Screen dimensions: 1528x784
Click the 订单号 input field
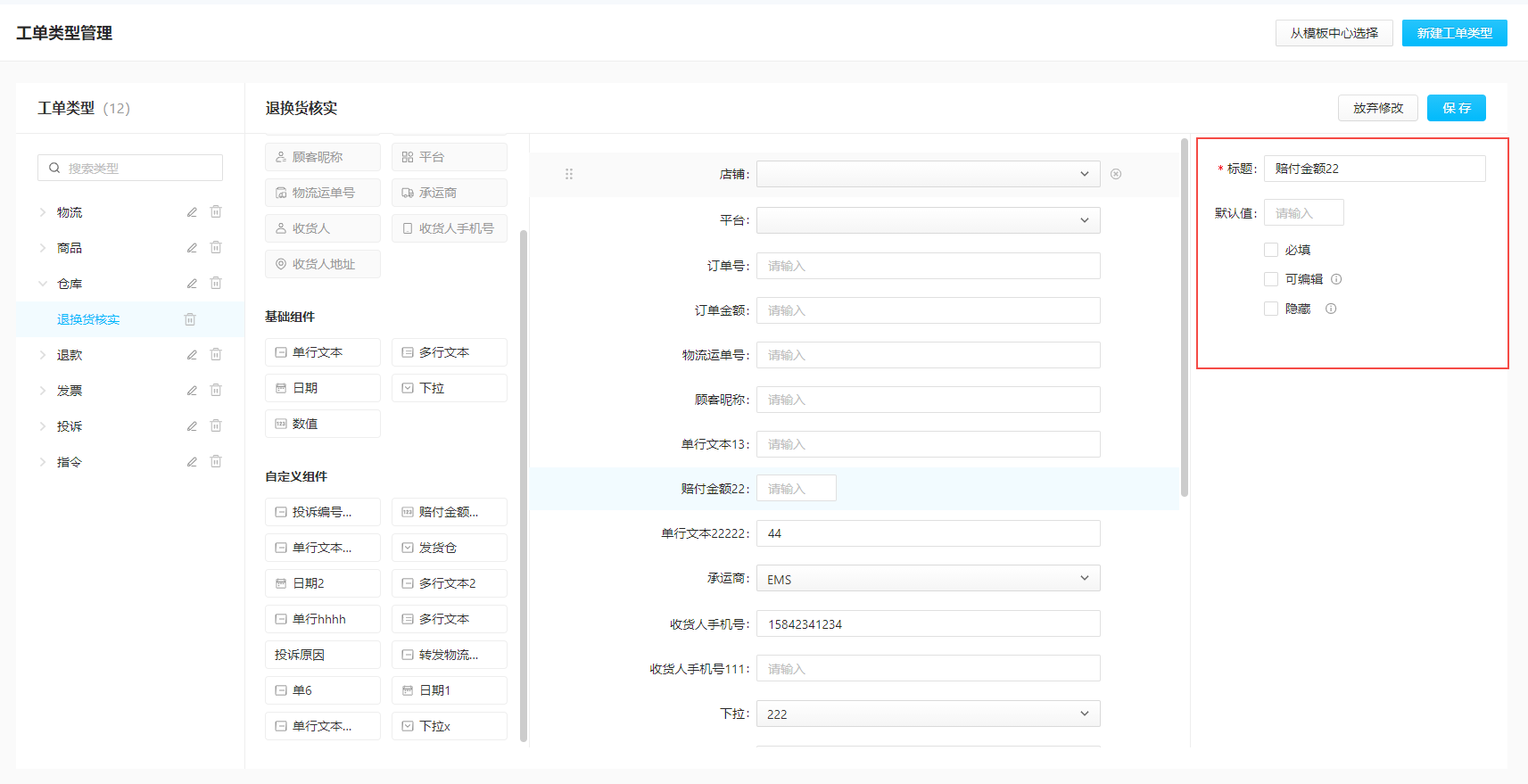coord(929,266)
